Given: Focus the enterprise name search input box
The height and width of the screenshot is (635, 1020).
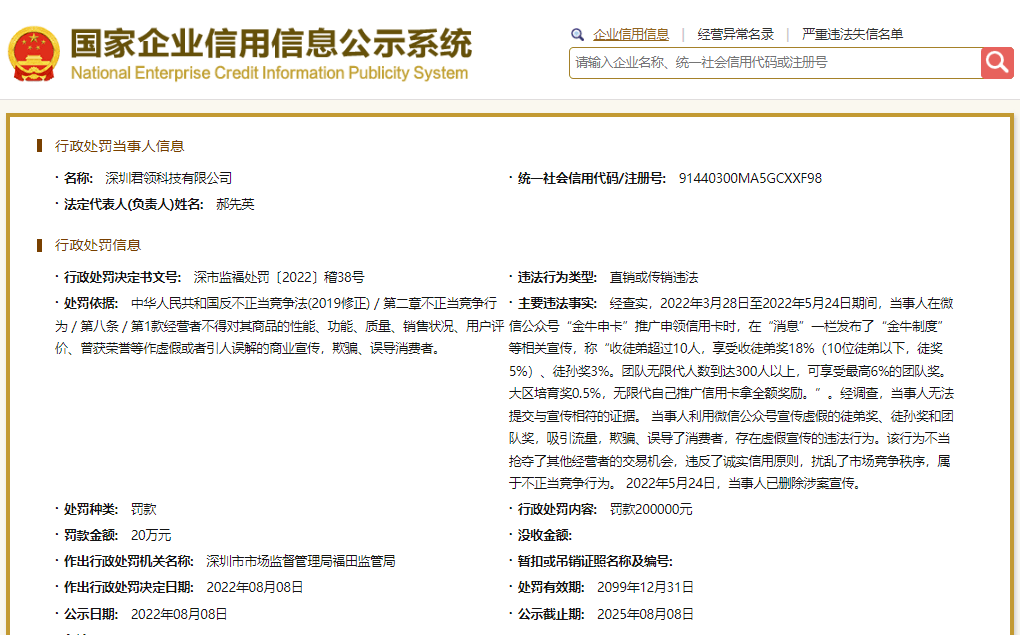Looking at the screenshot, I should click(775, 62).
